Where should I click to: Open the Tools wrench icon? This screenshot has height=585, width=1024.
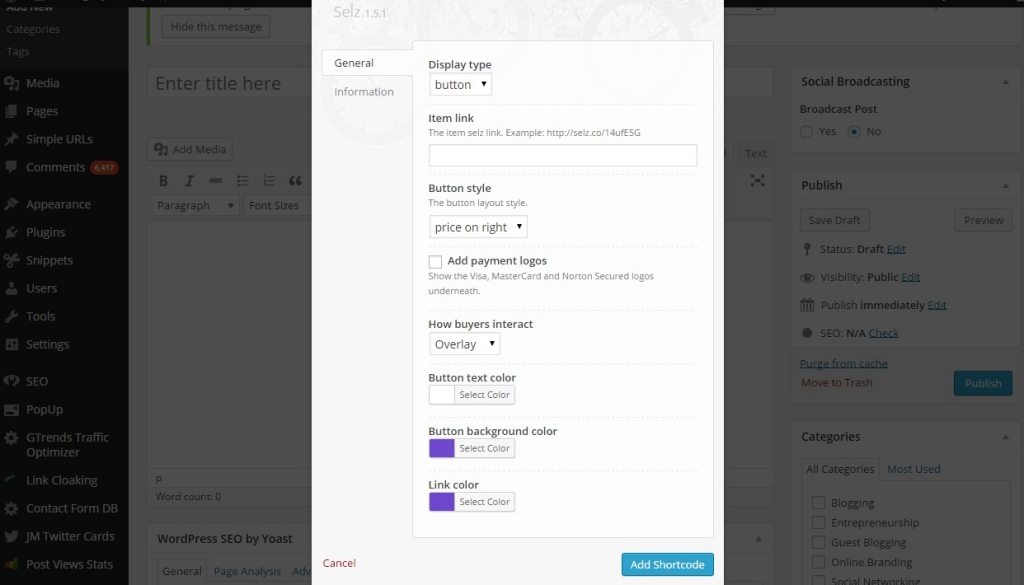[11, 317]
